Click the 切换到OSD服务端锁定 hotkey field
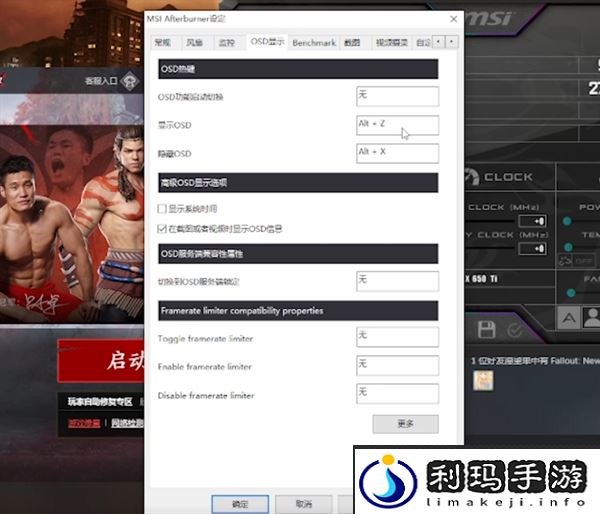The width and height of the screenshot is (600, 514). coord(398,281)
